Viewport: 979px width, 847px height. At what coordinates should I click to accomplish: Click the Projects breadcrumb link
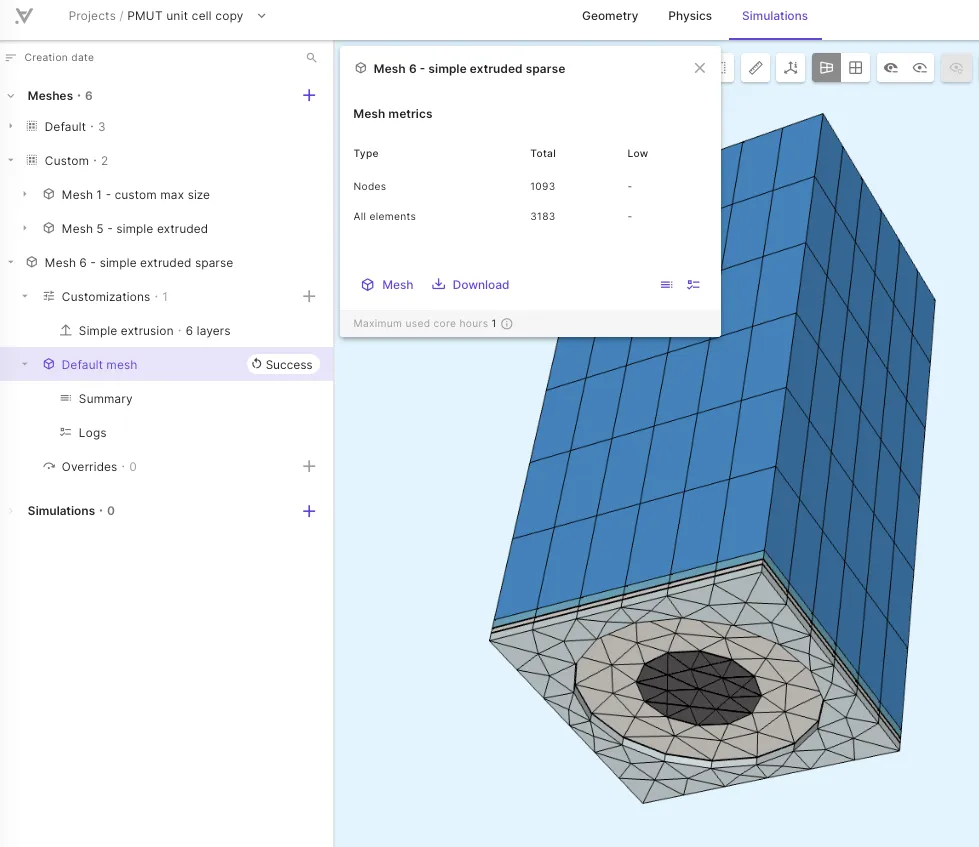92,16
